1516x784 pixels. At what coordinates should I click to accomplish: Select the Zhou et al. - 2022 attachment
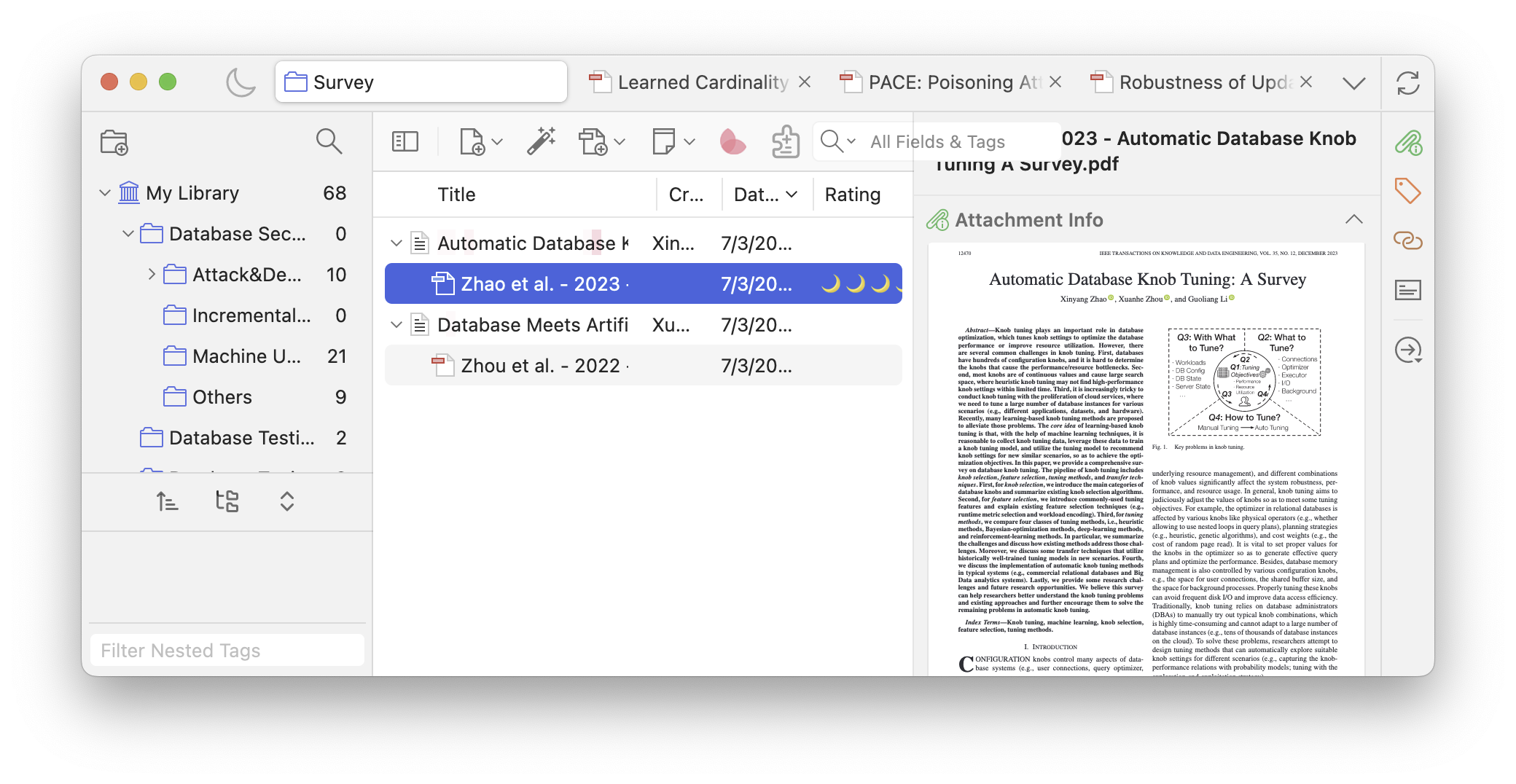pyautogui.click(x=644, y=365)
